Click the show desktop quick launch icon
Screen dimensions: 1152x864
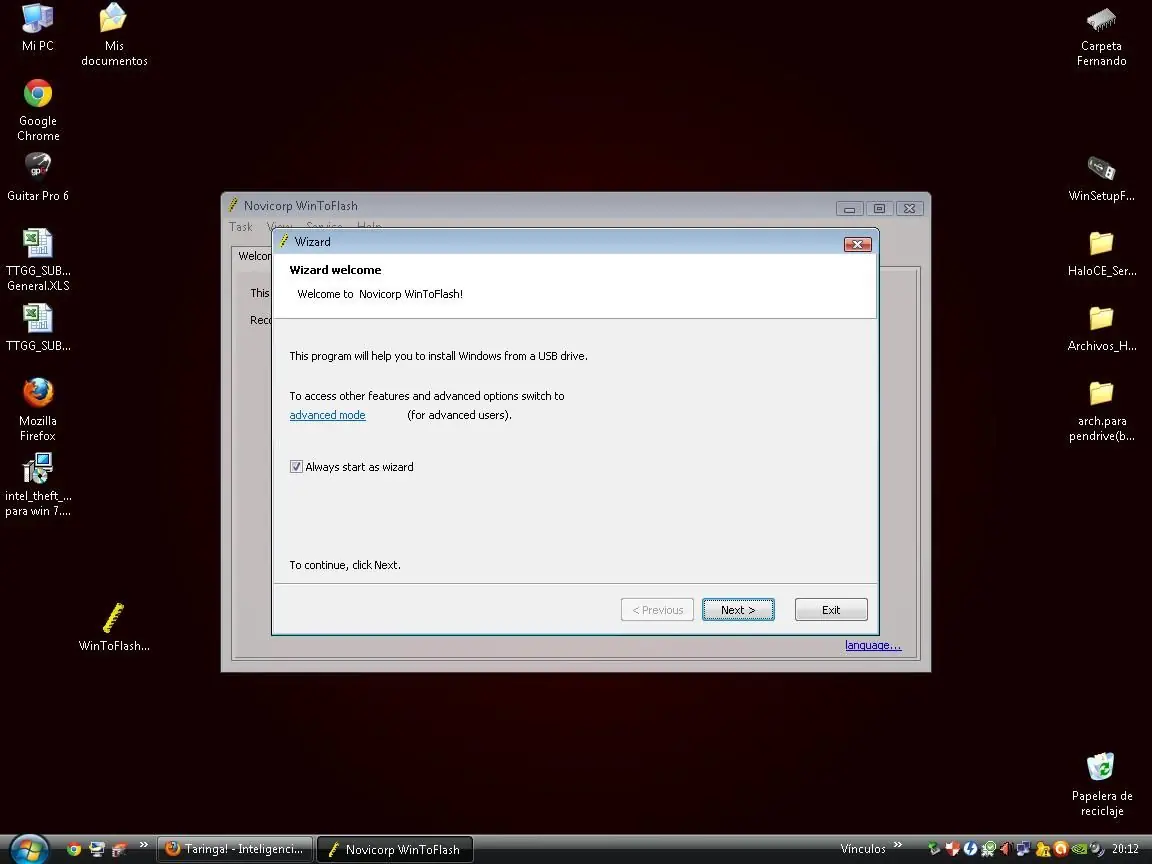click(96, 849)
